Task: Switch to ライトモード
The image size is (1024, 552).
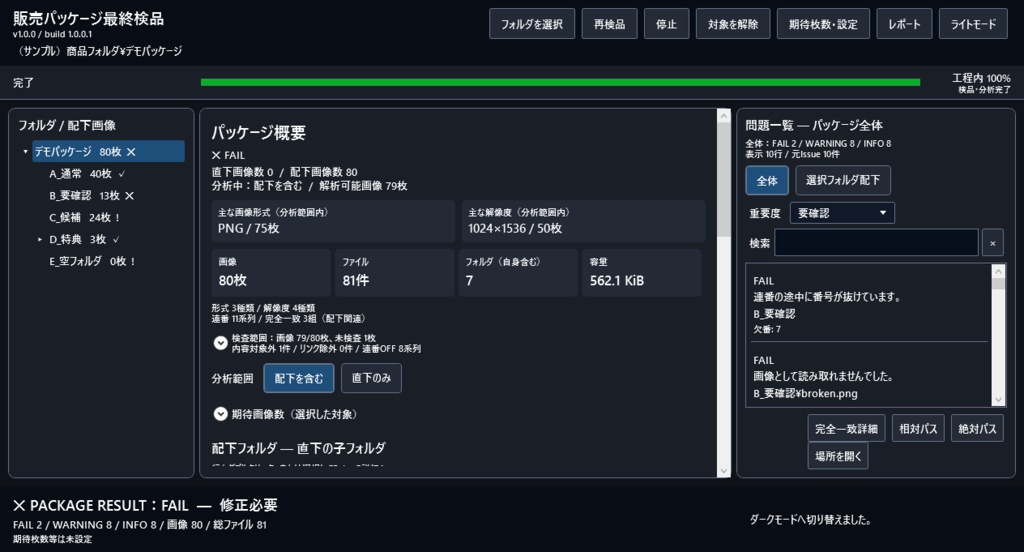Action: click(973, 24)
